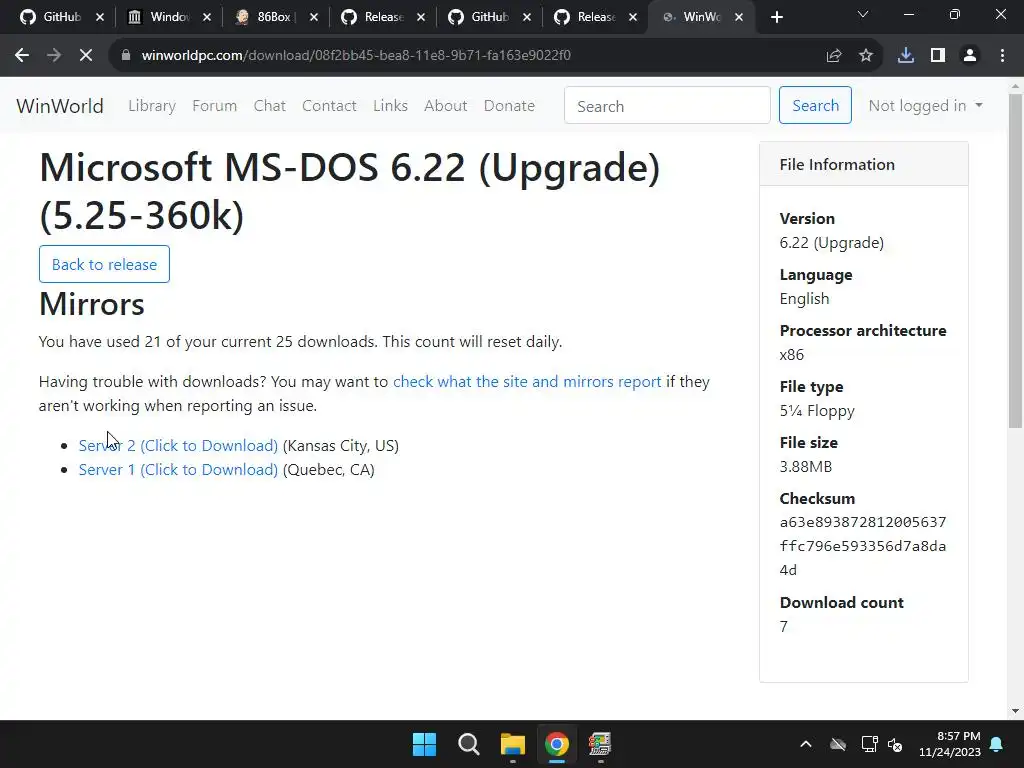Download from Server 2 Kansas City
The height and width of the screenshot is (768, 1024).
[178, 446]
